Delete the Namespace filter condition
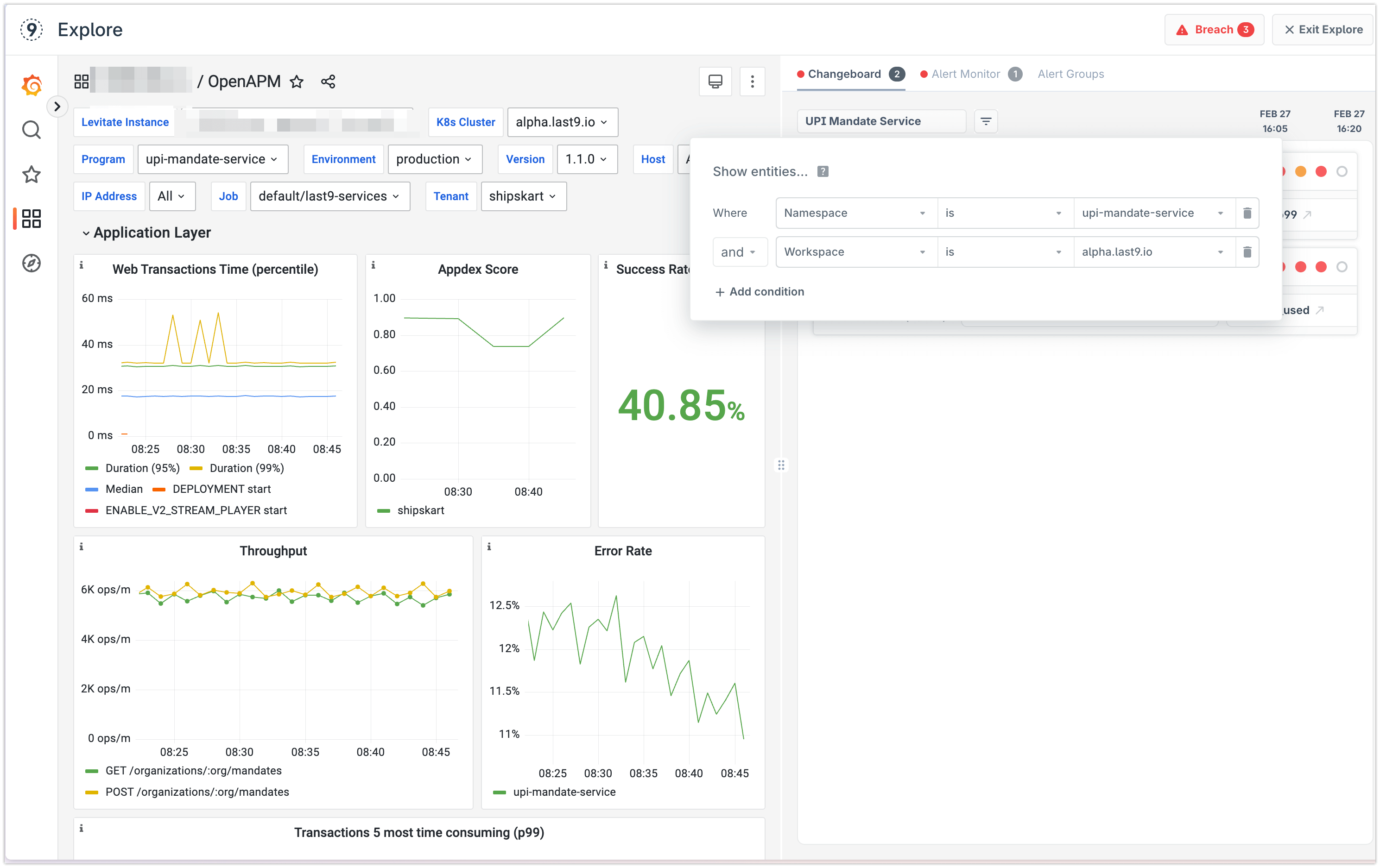The height and width of the screenshot is (868, 1380). (x=1247, y=213)
